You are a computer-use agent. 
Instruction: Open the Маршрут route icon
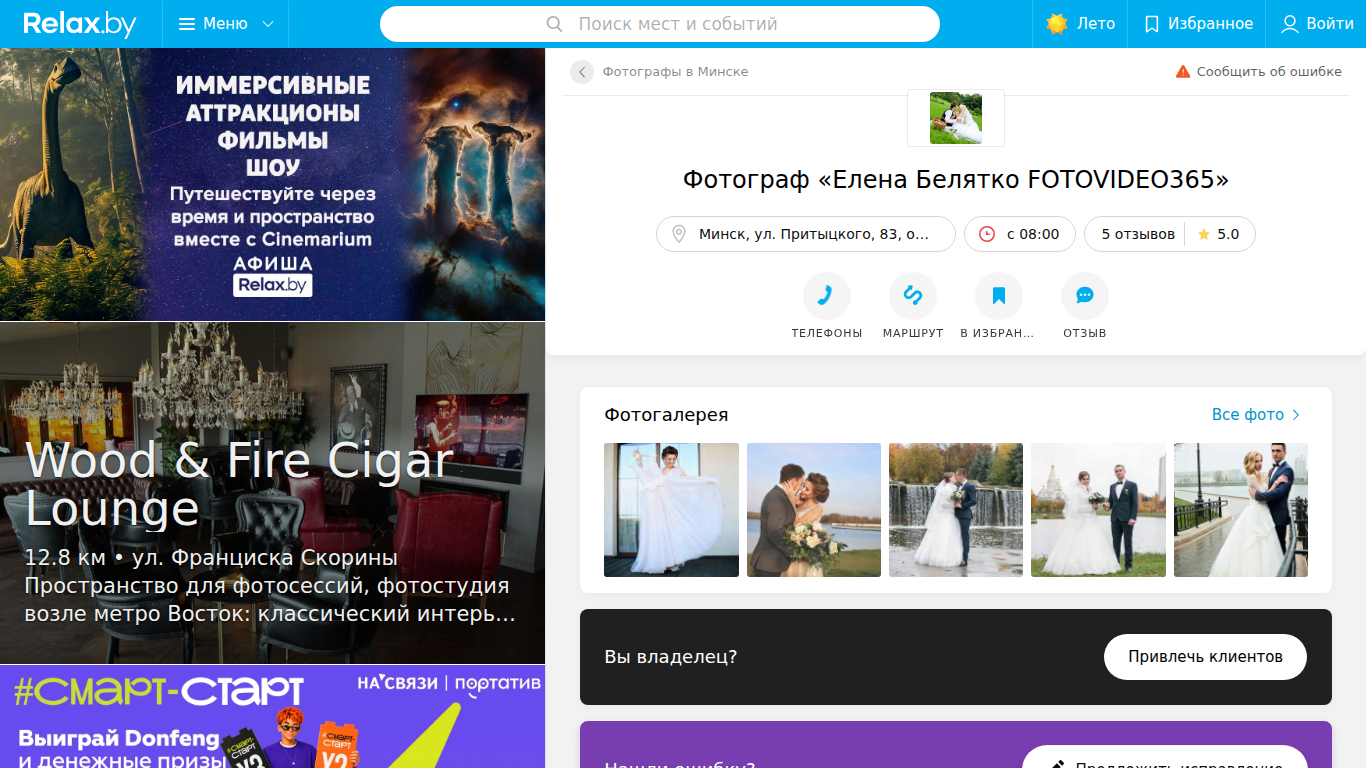coord(912,296)
